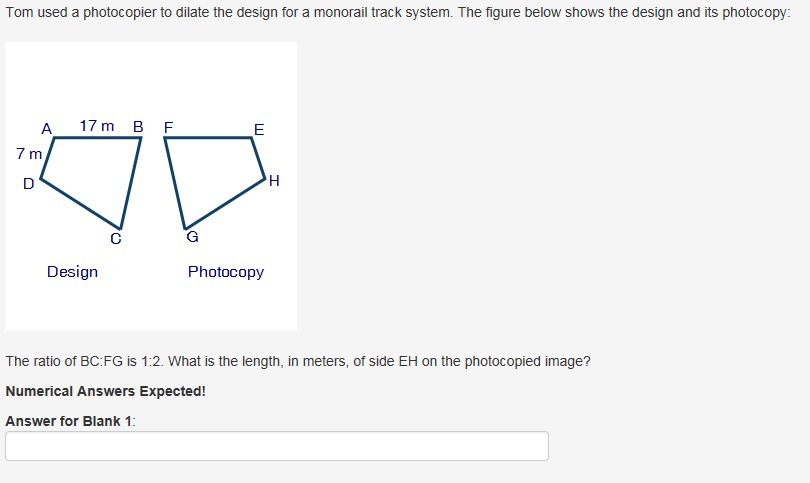Select the "Photocopy" caption under the figure
Screen dimensions: 810x483
point(226,272)
